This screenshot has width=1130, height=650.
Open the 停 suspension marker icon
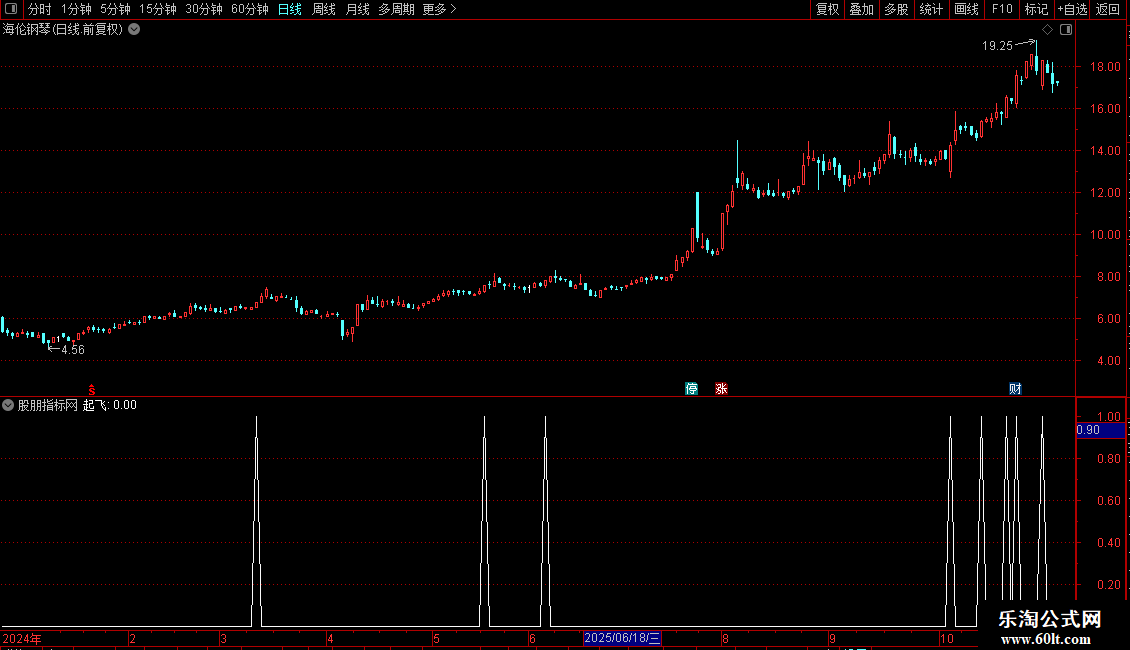point(691,389)
